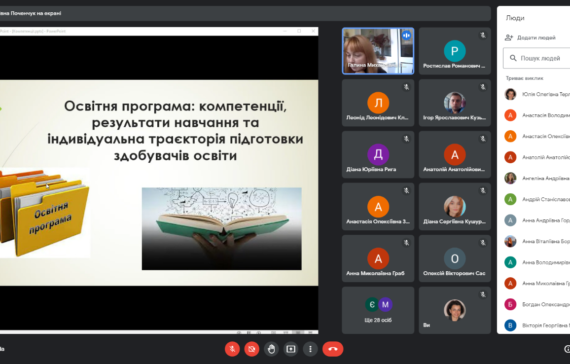570x364 pixels.
Task: Click Богдан Олександрович in people list
Action: 537,304
